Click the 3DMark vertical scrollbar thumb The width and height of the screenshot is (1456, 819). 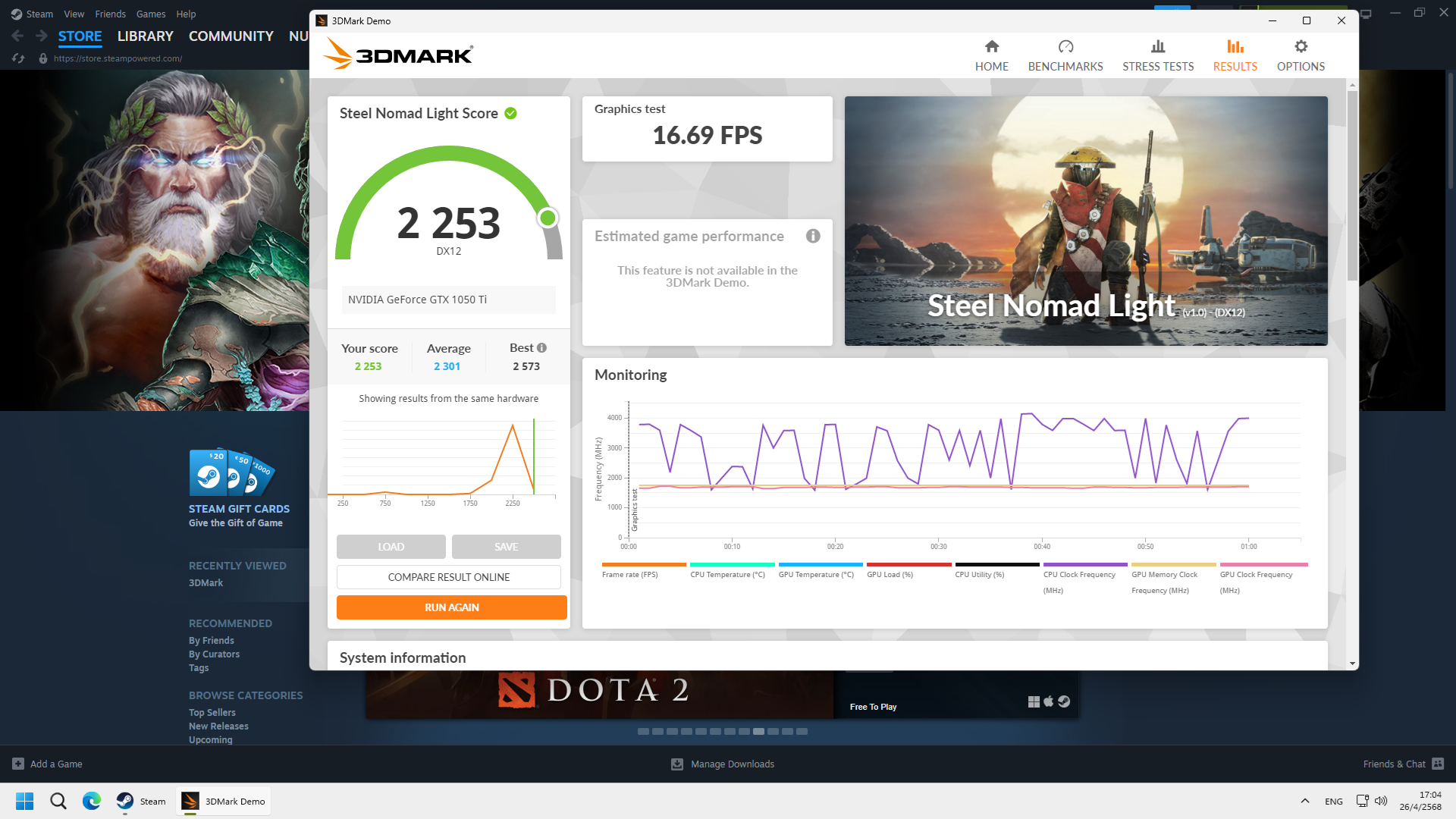[1352, 186]
